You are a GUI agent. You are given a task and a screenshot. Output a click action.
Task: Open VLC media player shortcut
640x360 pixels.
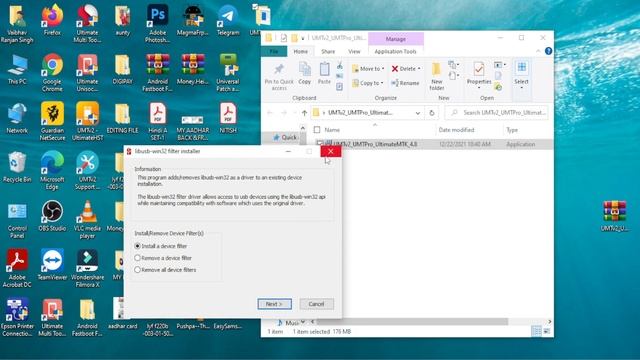[x=87, y=219]
